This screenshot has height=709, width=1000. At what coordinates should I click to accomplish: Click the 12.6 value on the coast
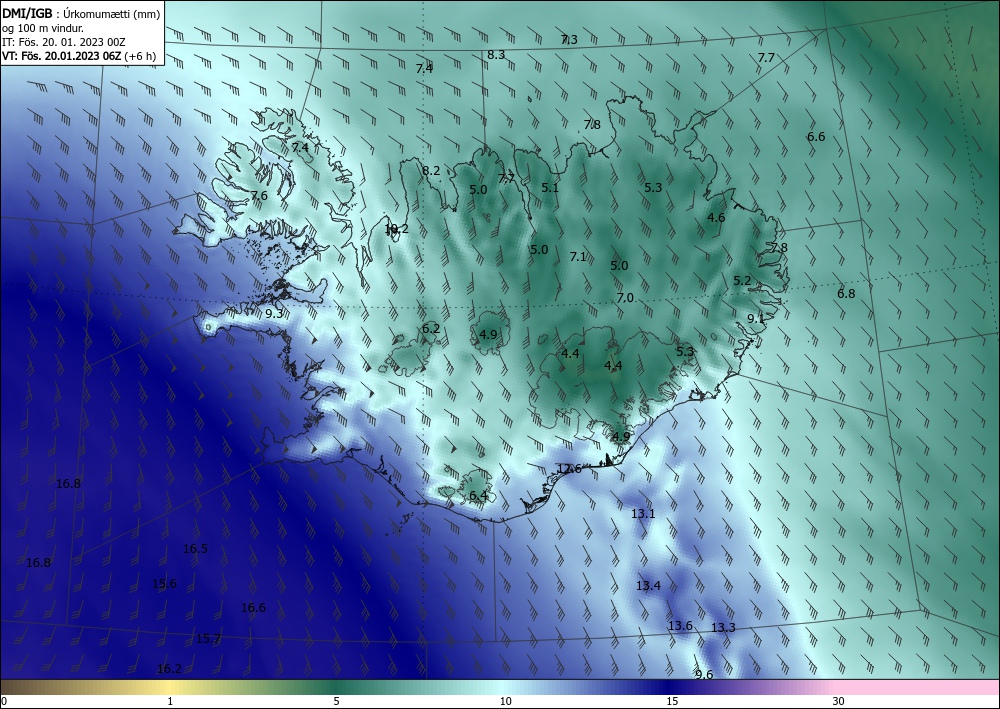(569, 469)
